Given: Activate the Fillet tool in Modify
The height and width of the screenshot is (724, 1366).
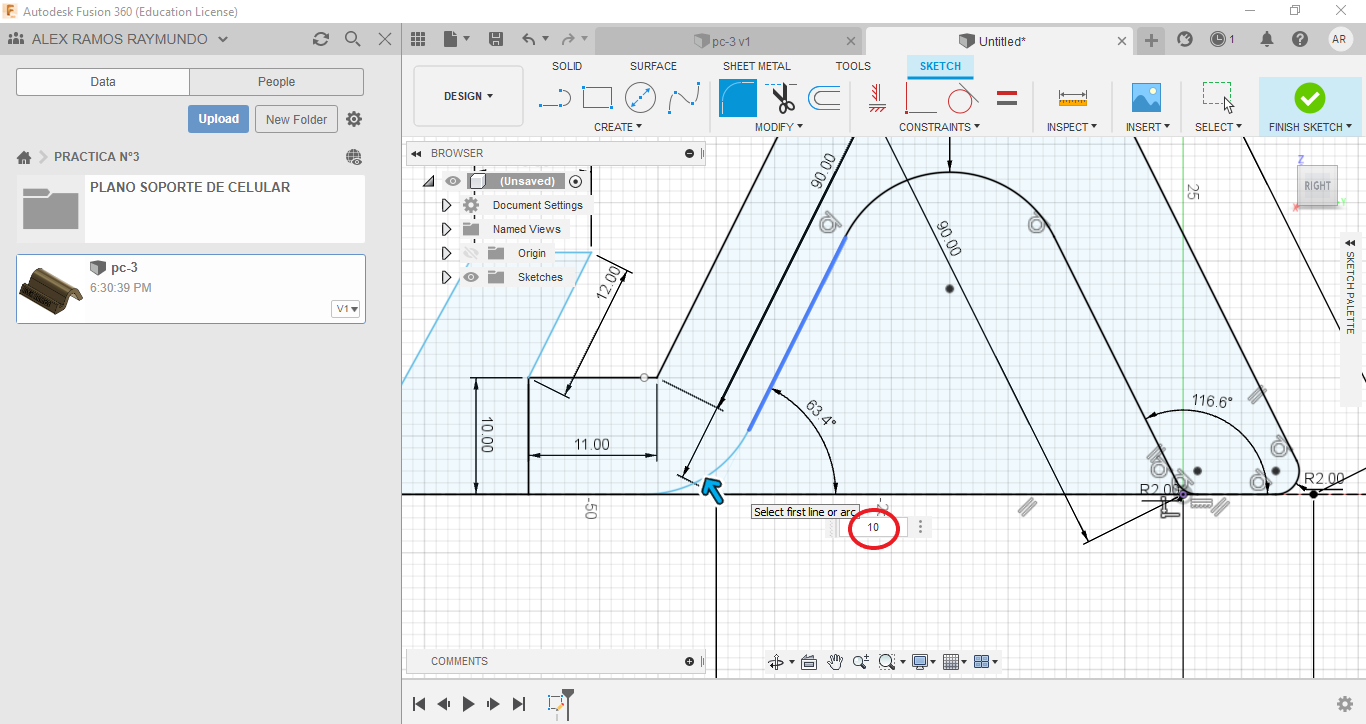Looking at the screenshot, I should pos(738,98).
